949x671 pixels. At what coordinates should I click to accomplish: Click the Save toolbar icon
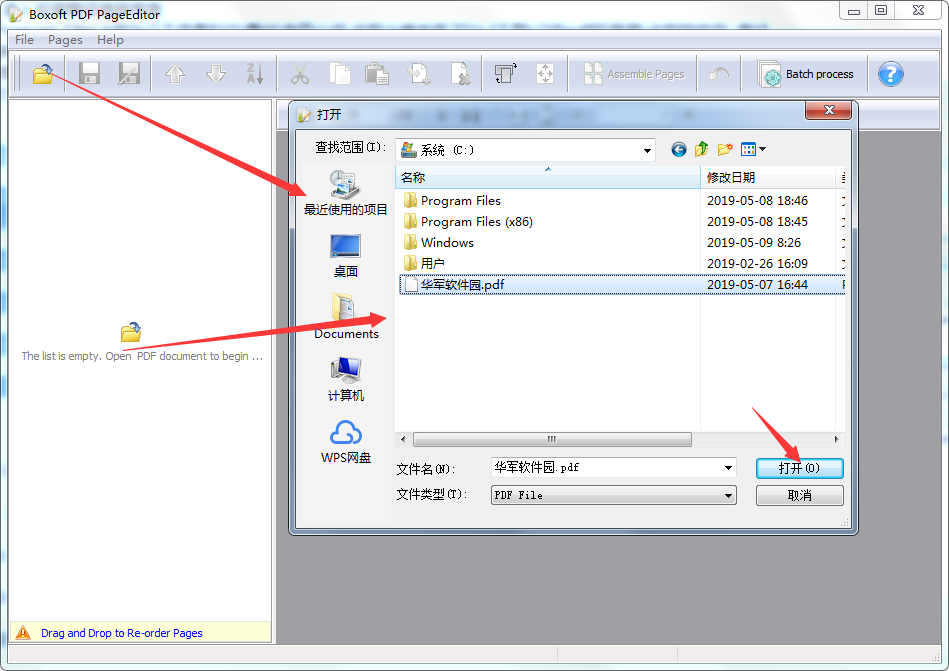88,73
